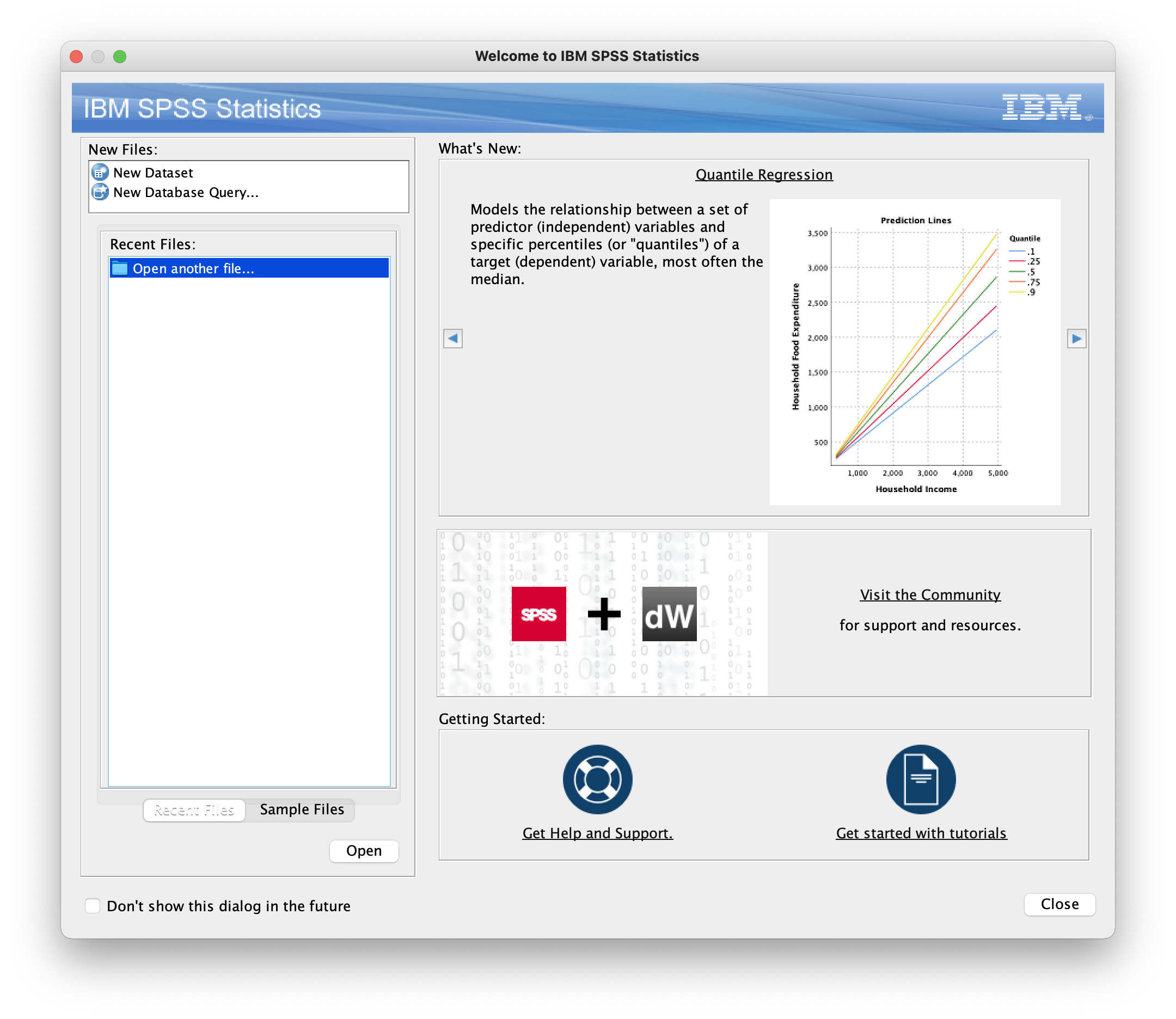
Task: Click the lifebuoy help and support icon
Action: (597, 779)
